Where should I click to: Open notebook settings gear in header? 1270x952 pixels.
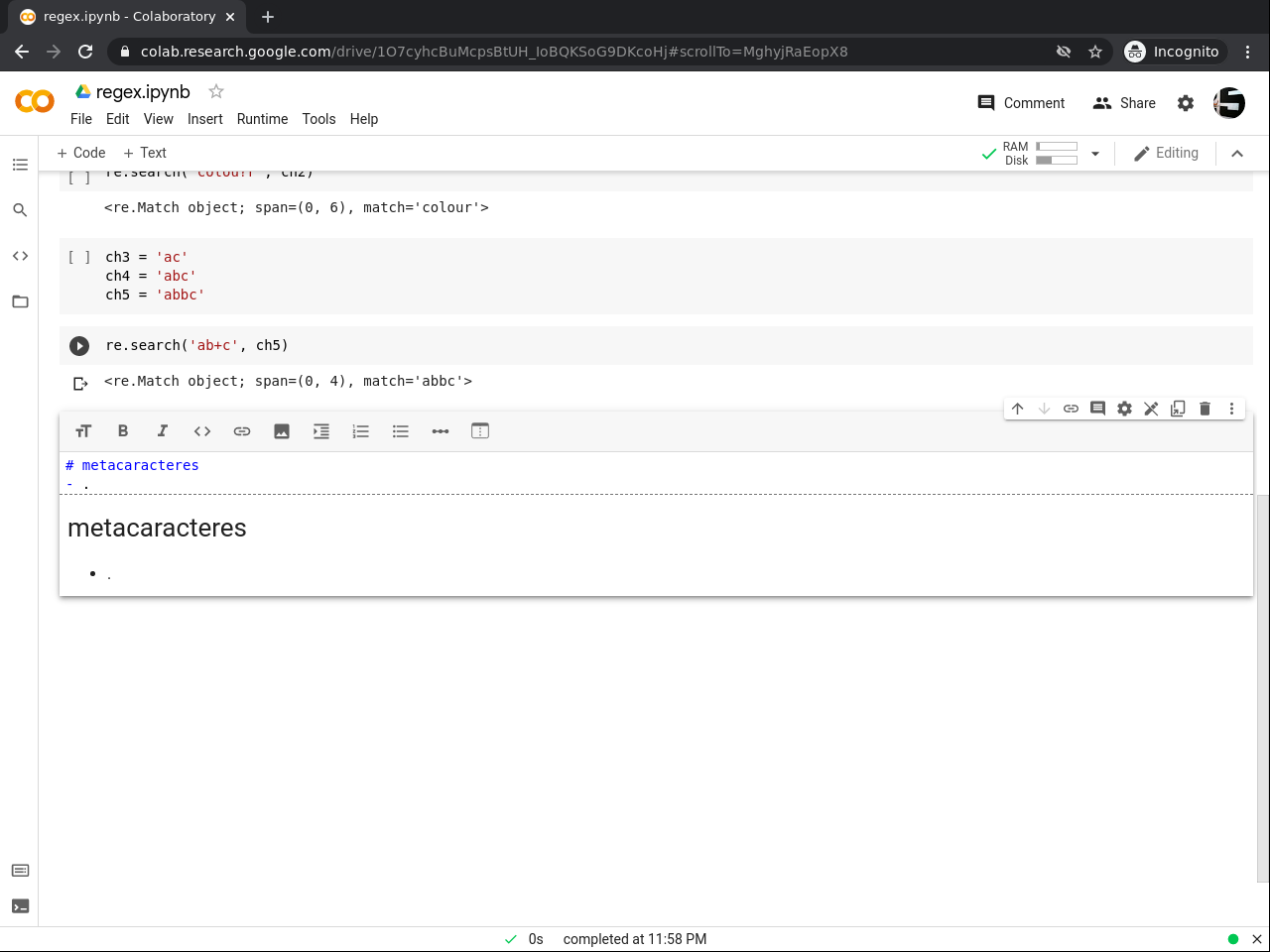click(1186, 103)
